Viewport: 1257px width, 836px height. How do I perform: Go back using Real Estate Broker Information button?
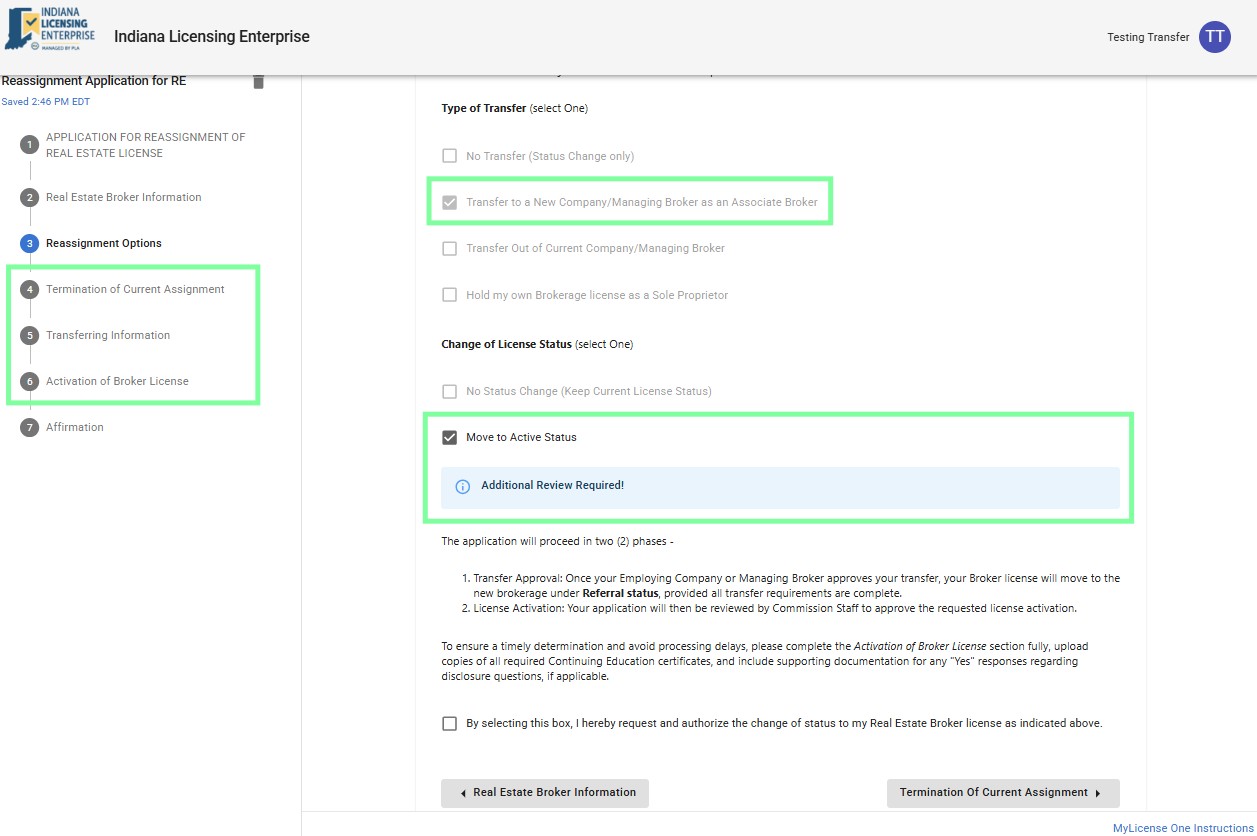coord(544,792)
